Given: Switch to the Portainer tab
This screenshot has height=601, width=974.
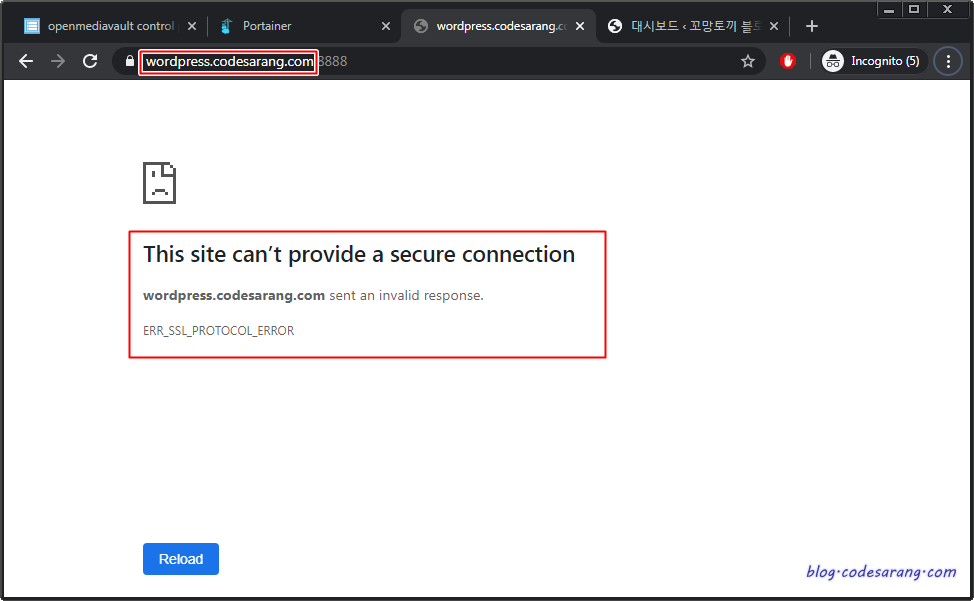Looking at the screenshot, I should pyautogui.click(x=304, y=26).
